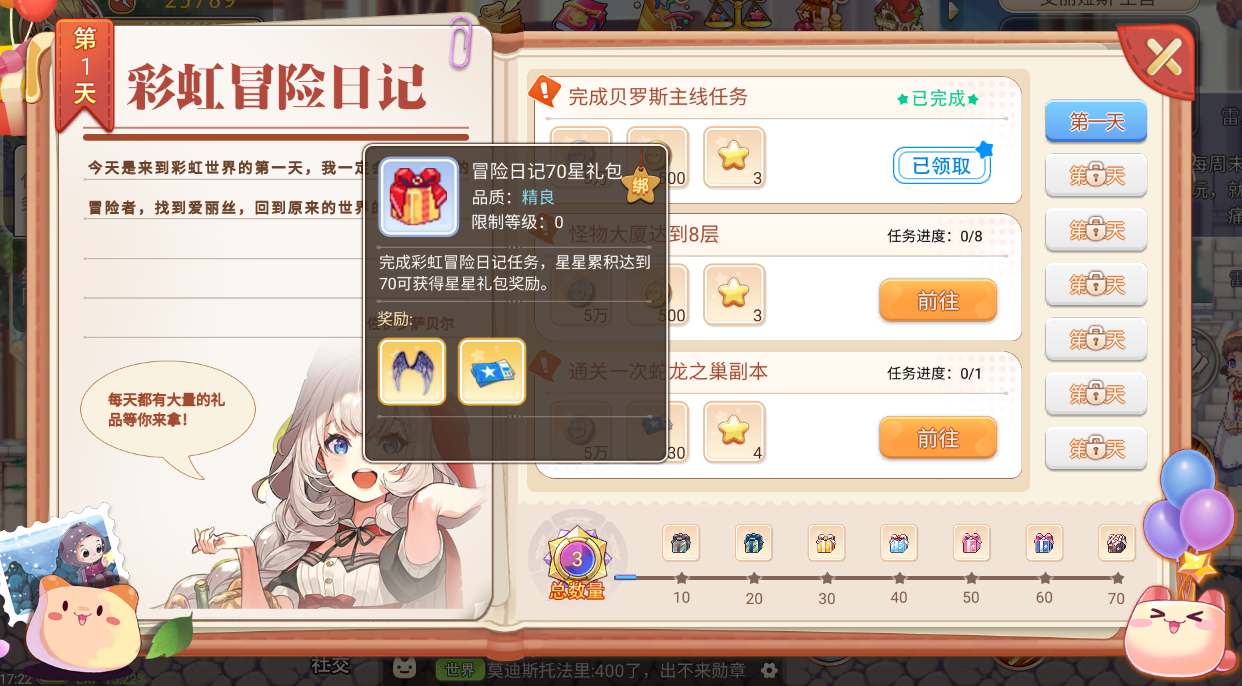Click 前往 for 怪物大厦达到8层 task
Screen dimensions: 1242x686
tap(938, 301)
